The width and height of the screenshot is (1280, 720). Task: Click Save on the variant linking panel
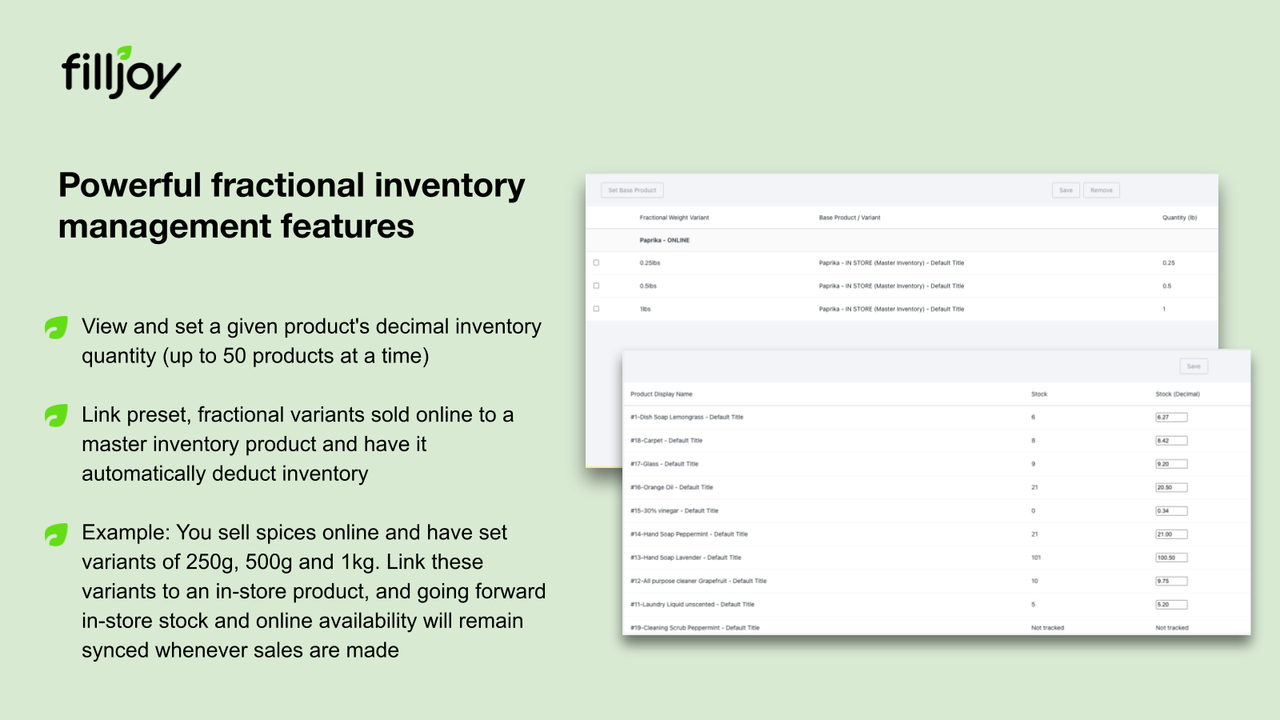1065,189
